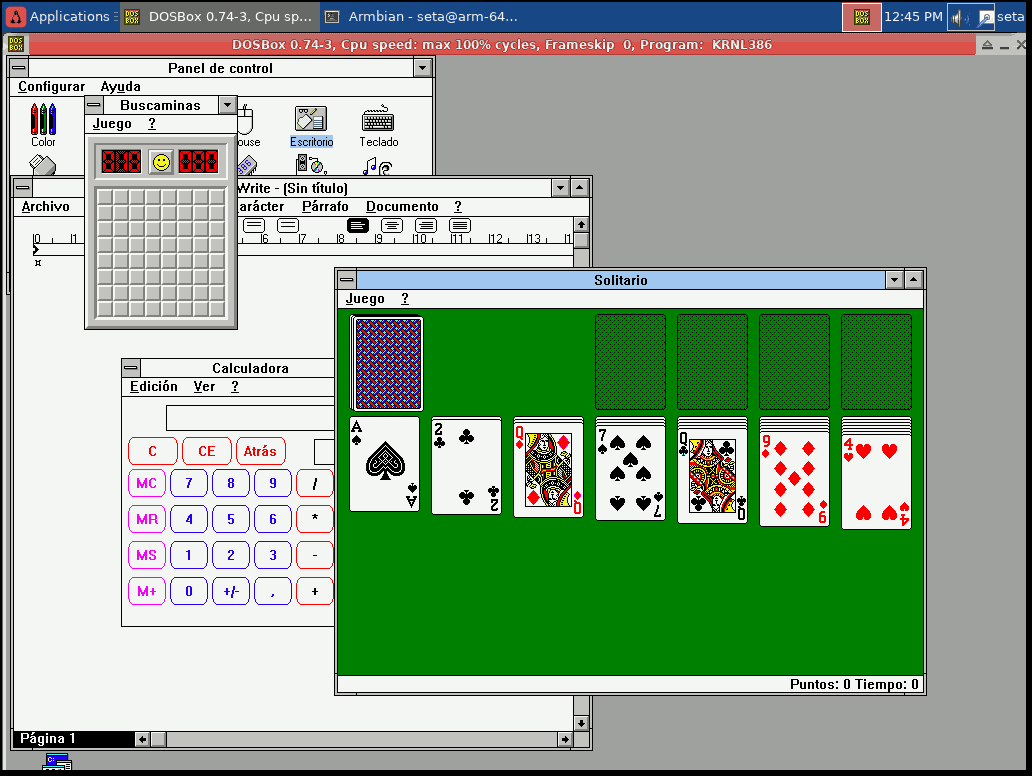Viewport: 1032px width, 776px height.
Task: Click the Write vertical scrollbar down arrow
Action: pos(581,723)
